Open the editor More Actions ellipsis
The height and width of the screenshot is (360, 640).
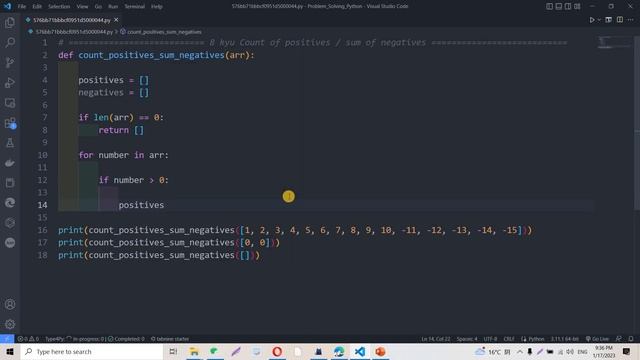coord(631,20)
